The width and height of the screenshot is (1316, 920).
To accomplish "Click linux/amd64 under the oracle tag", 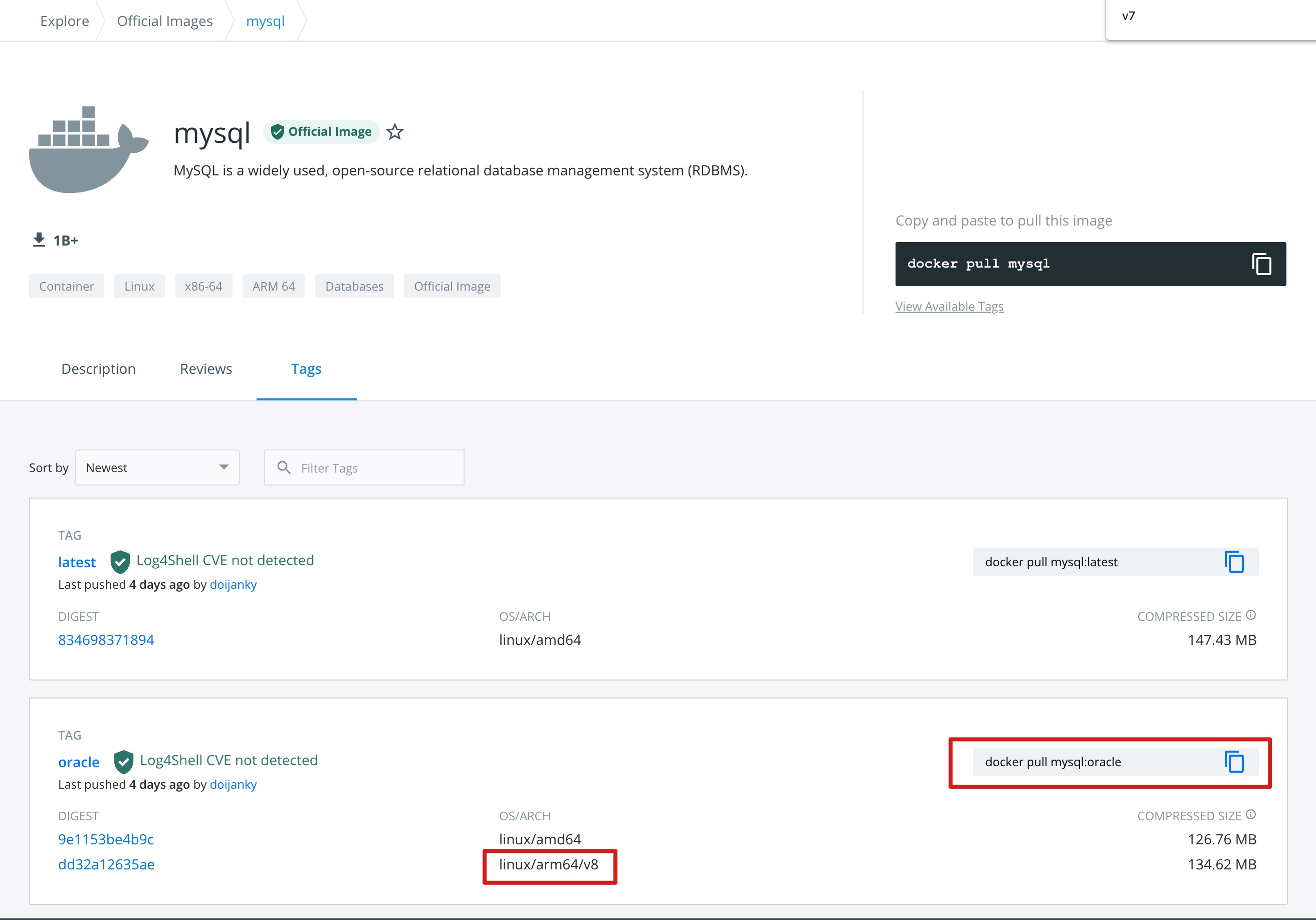I will click(x=540, y=839).
